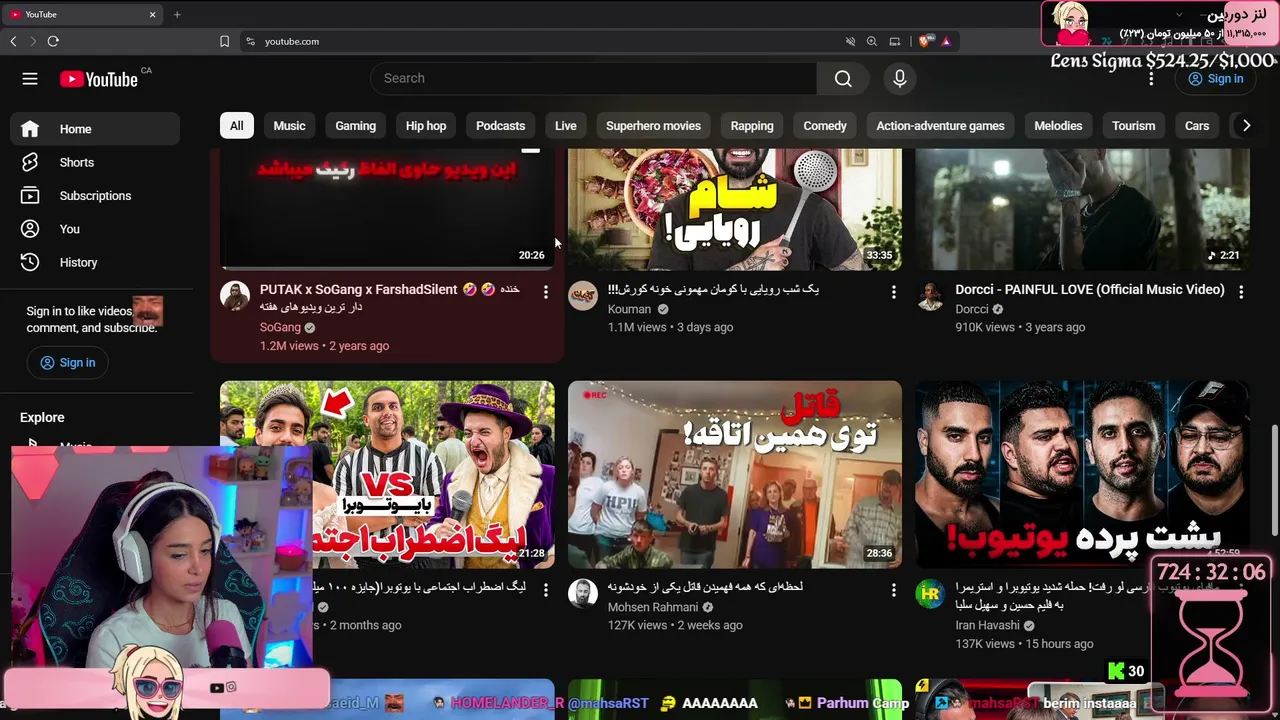
Task: Sign in from the sidebar button
Action: tap(67, 363)
